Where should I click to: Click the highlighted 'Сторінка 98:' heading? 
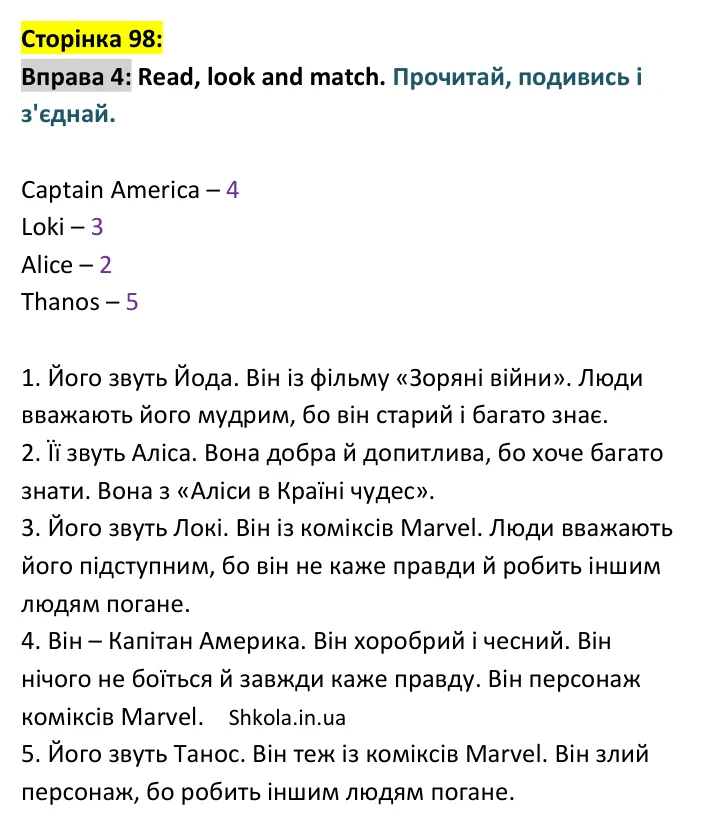point(92,39)
